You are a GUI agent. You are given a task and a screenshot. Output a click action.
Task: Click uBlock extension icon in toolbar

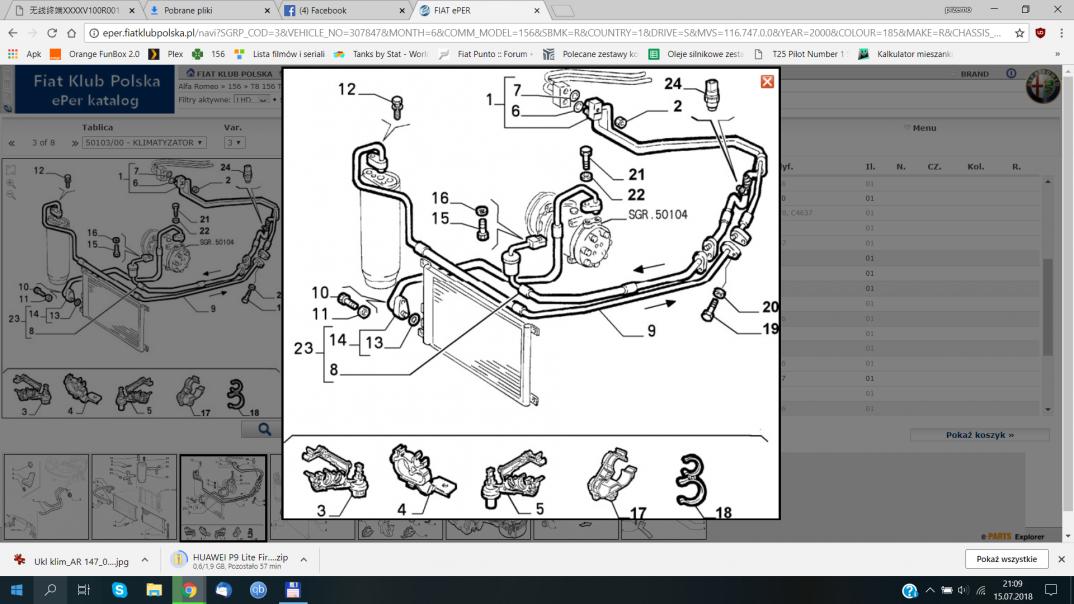point(1040,33)
